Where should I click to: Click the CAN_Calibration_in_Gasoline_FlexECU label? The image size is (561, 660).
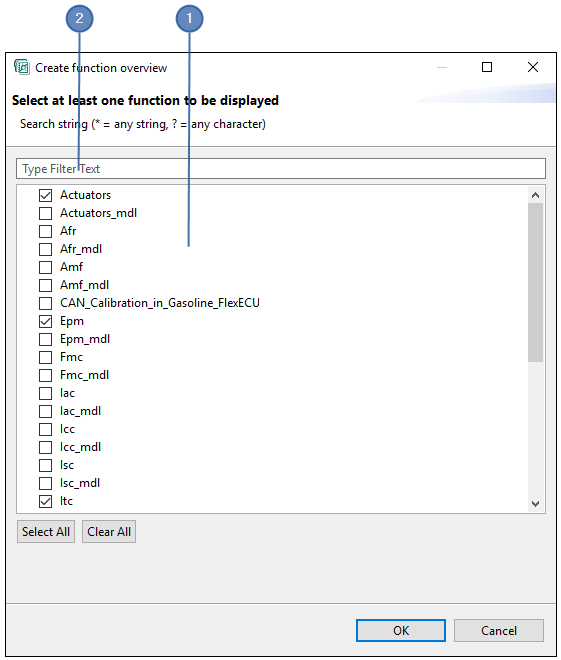pyautogui.click(x=160, y=303)
